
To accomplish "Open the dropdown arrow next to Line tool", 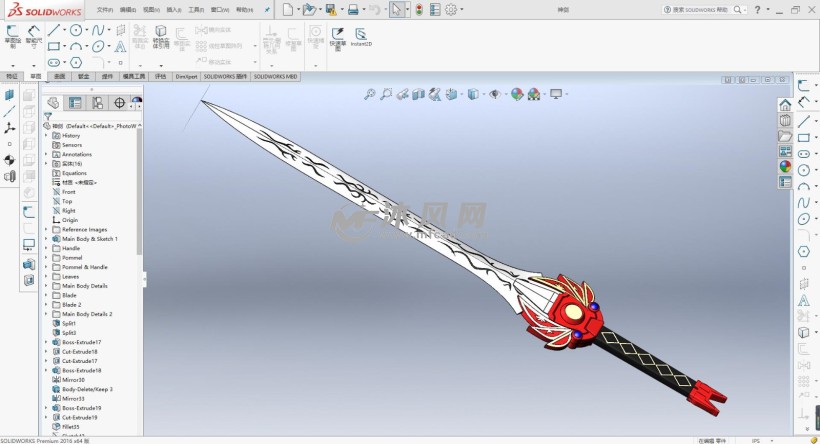I will click(x=64, y=30).
